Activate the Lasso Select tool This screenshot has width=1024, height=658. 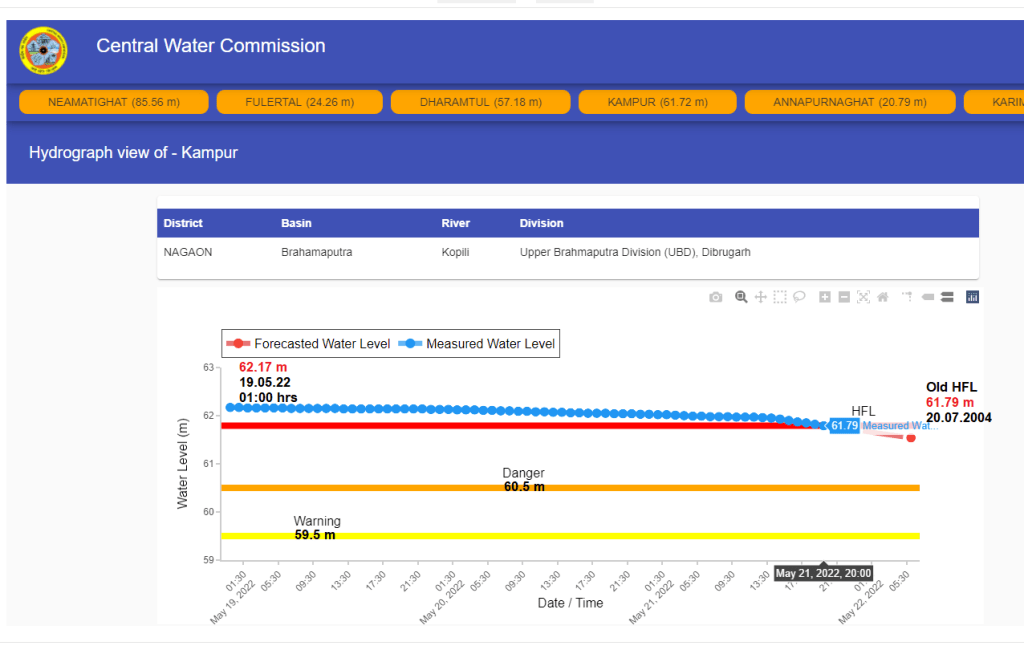click(x=799, y=297)
